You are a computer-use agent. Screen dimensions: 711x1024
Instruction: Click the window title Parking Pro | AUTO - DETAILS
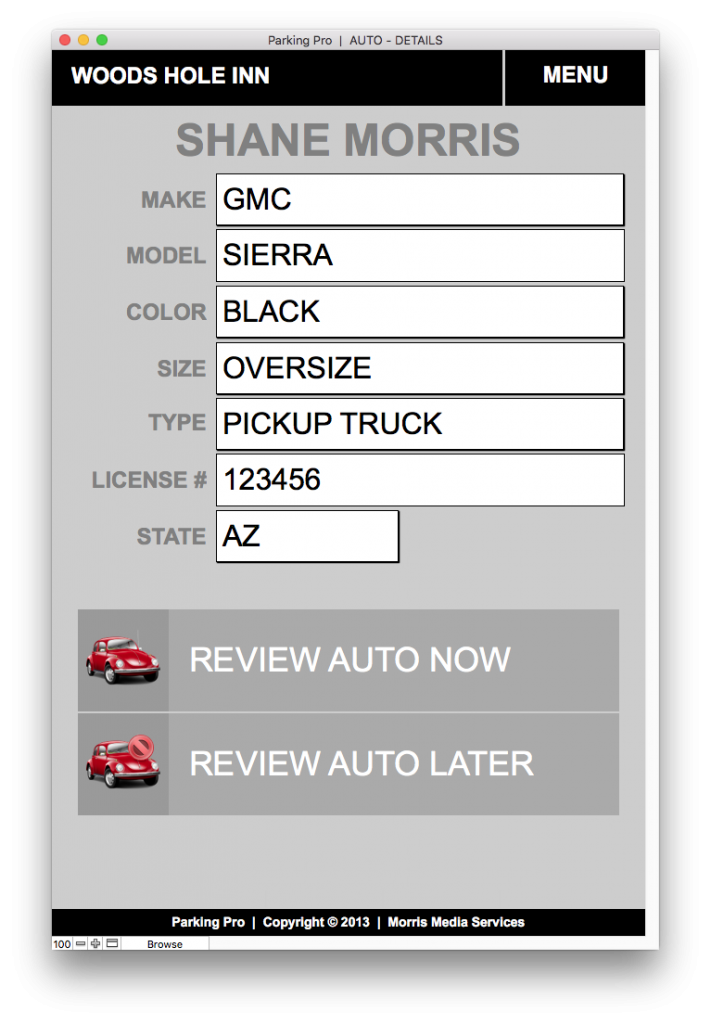click(x=355, y=40)
